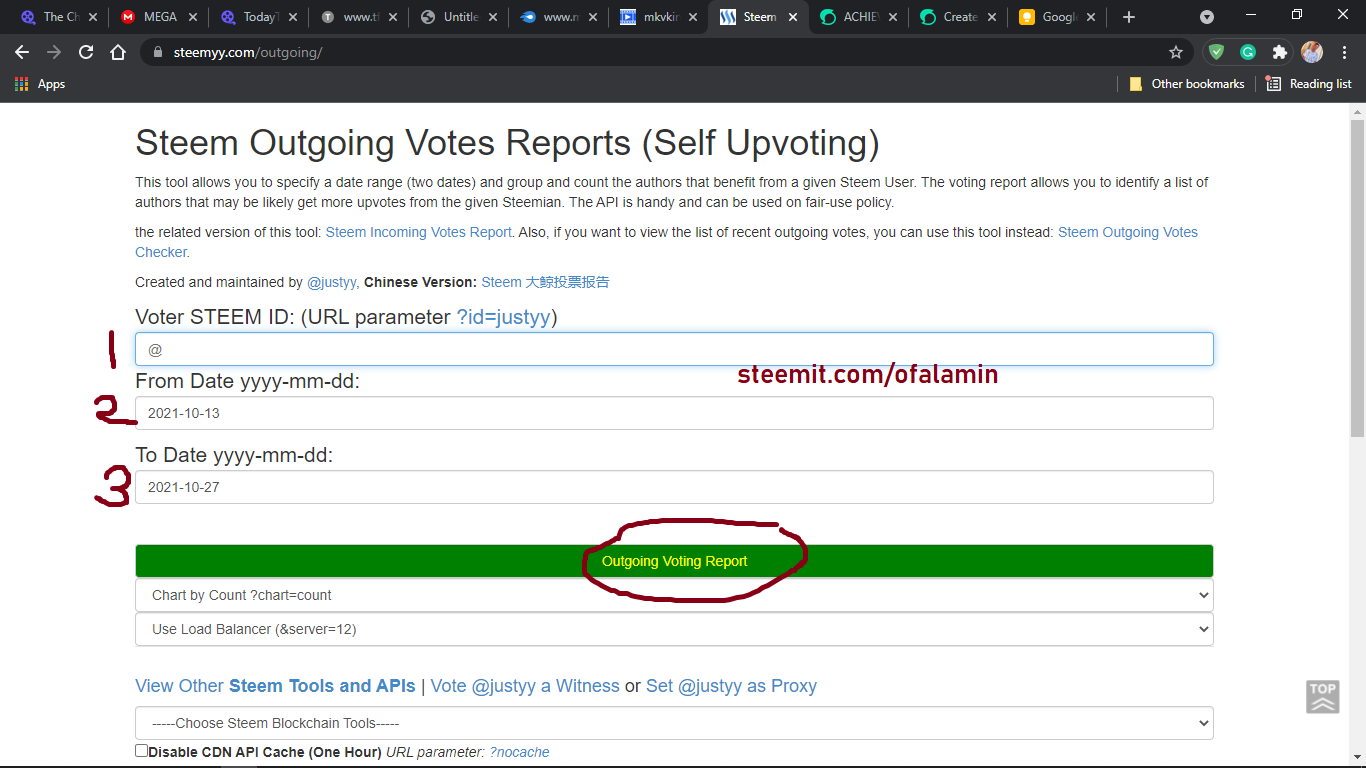1366x768 pixels.
Task: Visit the @justyy maintainer link
Action: click(x=331, y=282)
